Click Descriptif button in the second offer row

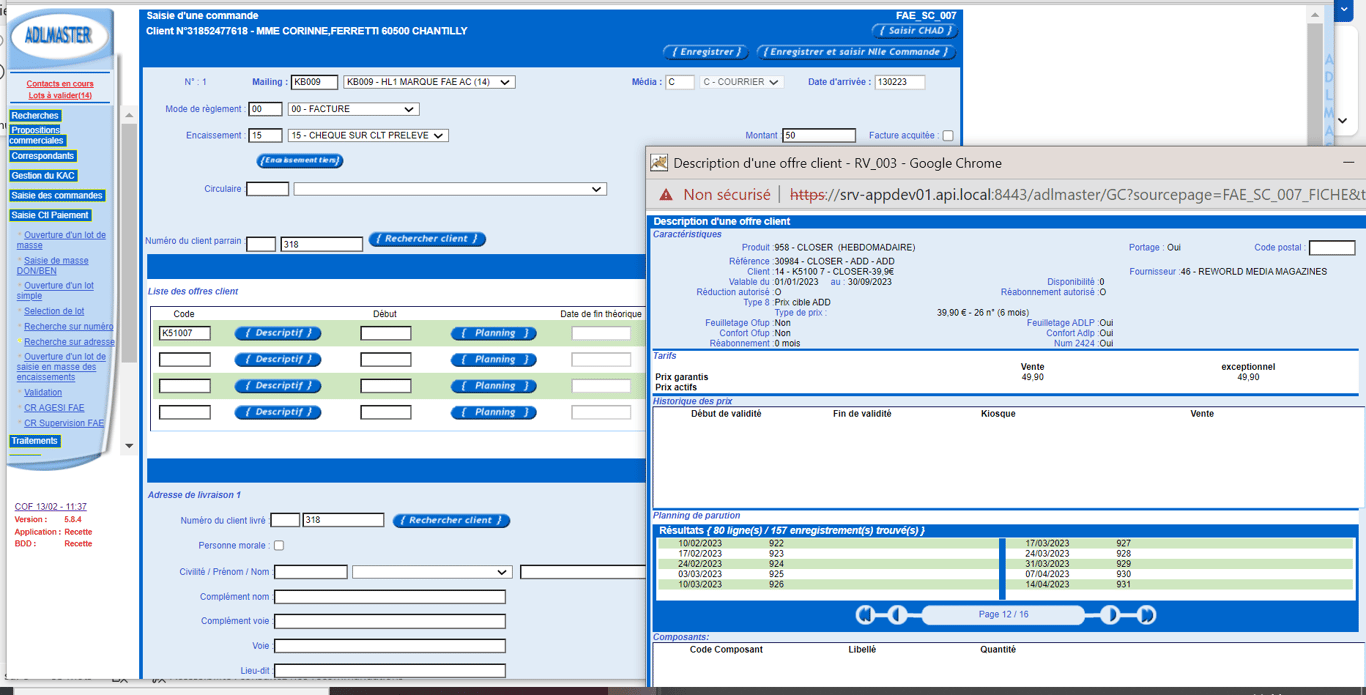click(x=278, y=359)
